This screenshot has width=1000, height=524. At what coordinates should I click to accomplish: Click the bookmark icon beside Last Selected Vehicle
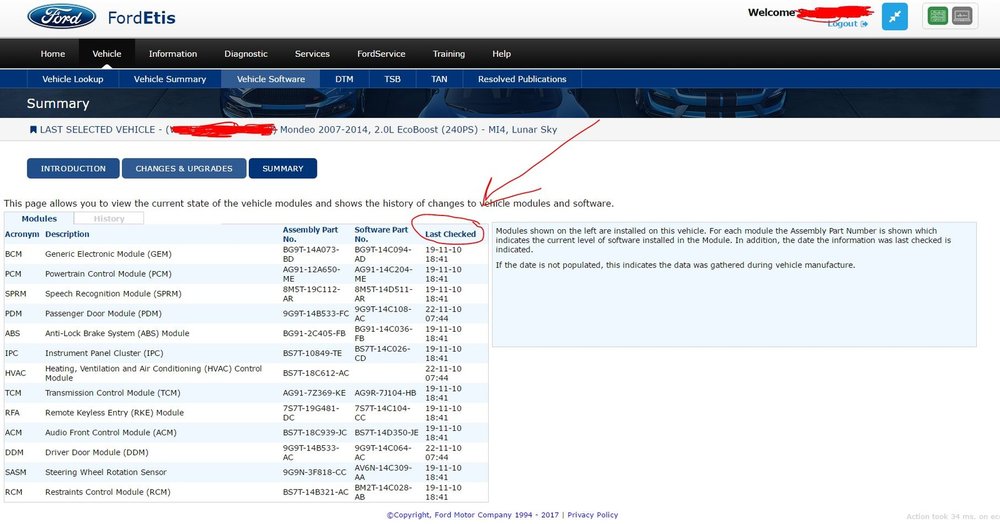(33, 129)
